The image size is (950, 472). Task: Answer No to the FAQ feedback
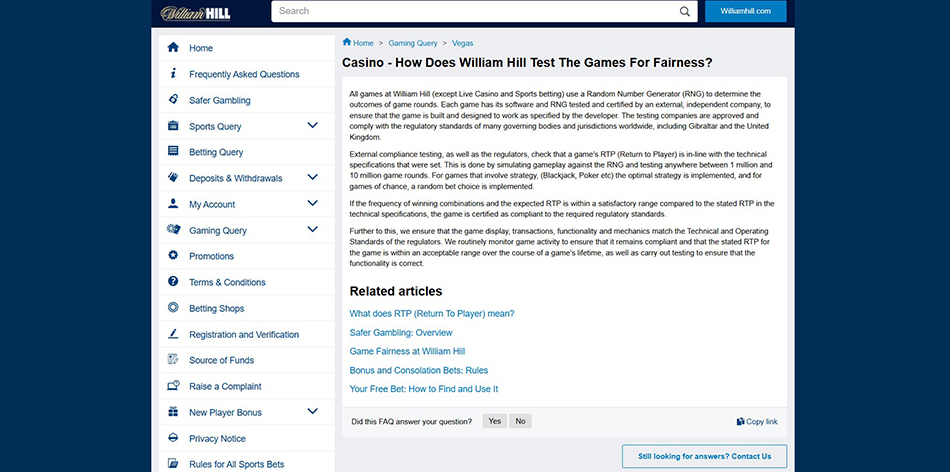point(520,421)
